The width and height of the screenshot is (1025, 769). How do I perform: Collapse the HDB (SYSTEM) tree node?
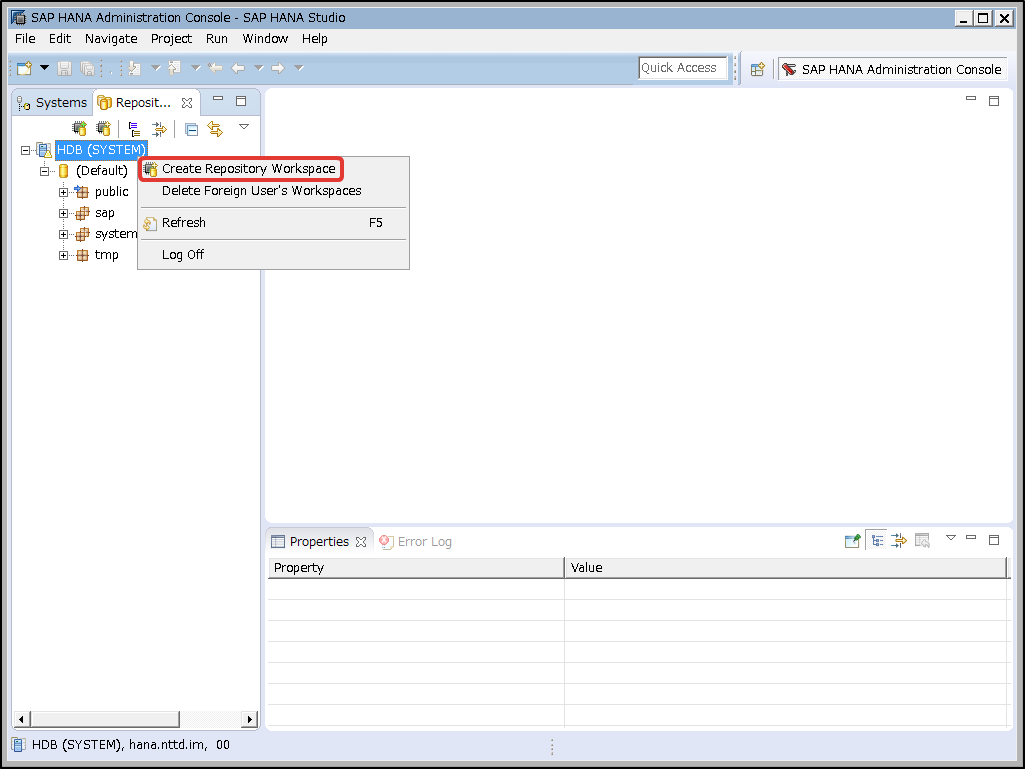pyautogui.click(x=25, y=150)
